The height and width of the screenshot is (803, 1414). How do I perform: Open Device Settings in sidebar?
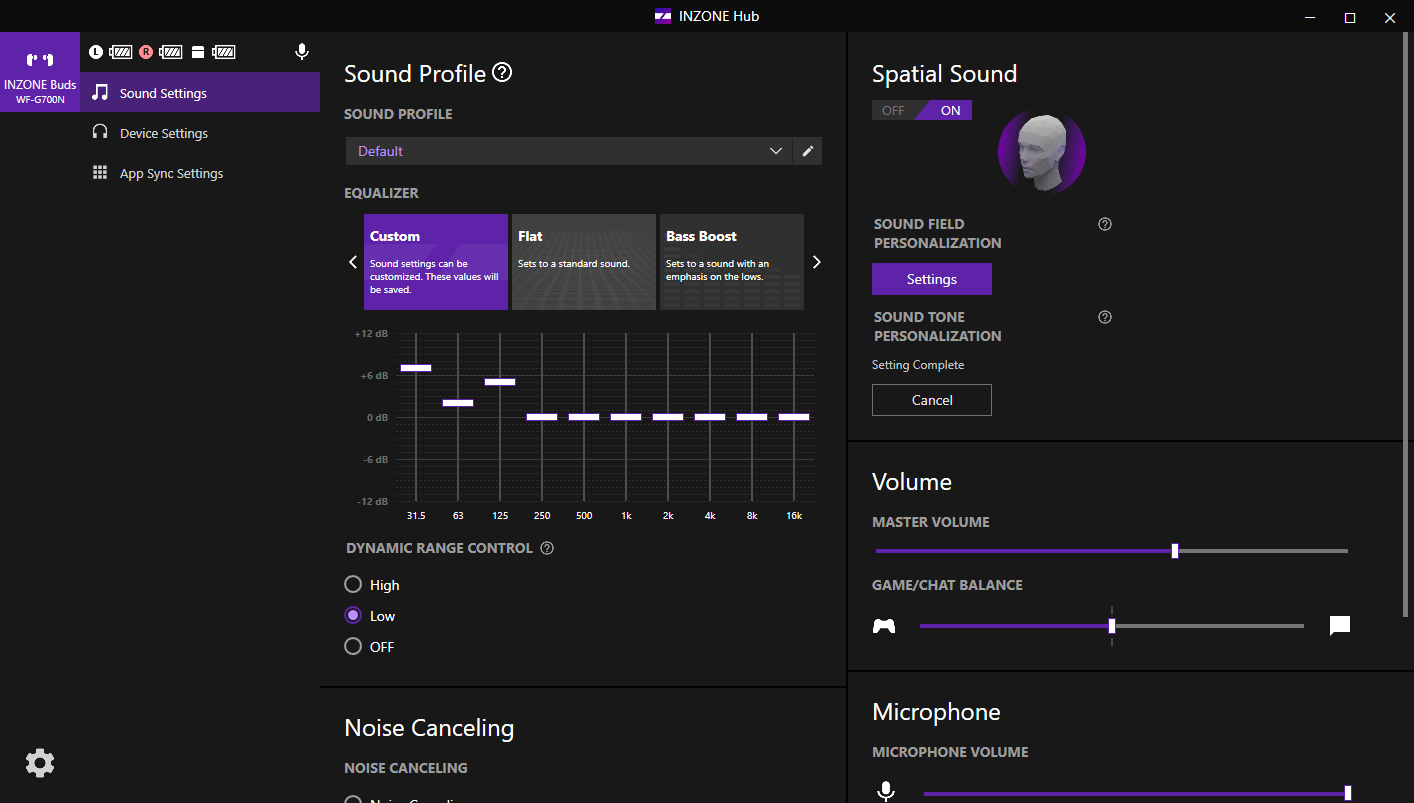[164, 133]
